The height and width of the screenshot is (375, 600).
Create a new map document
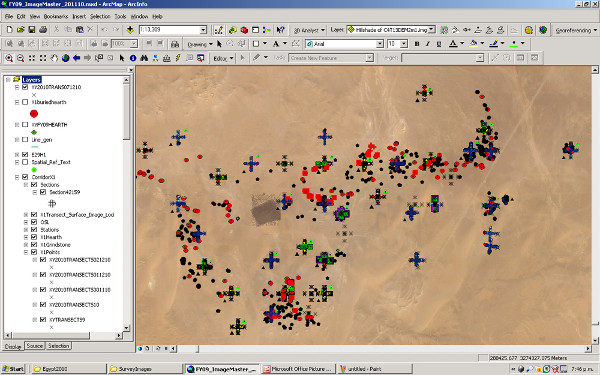[10, 29]
